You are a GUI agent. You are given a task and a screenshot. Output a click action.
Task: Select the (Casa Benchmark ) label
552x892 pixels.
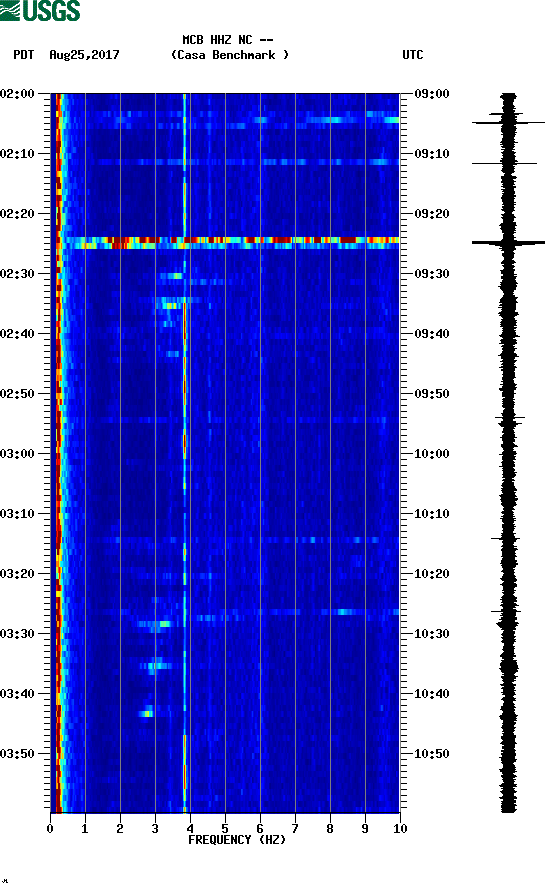(230, 55)
